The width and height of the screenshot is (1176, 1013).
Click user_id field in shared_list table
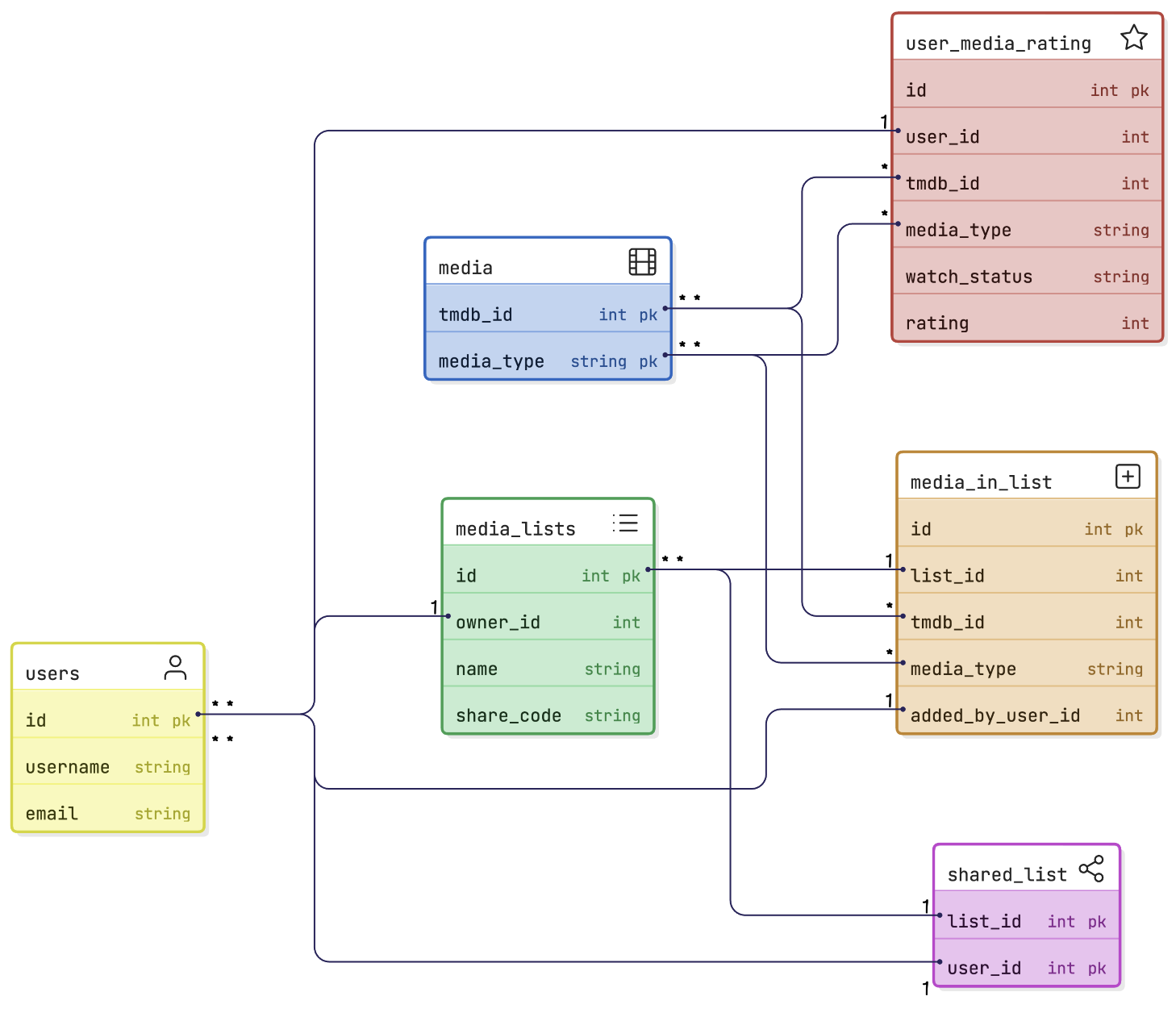pyautogui.click(x=1027, y=962)
